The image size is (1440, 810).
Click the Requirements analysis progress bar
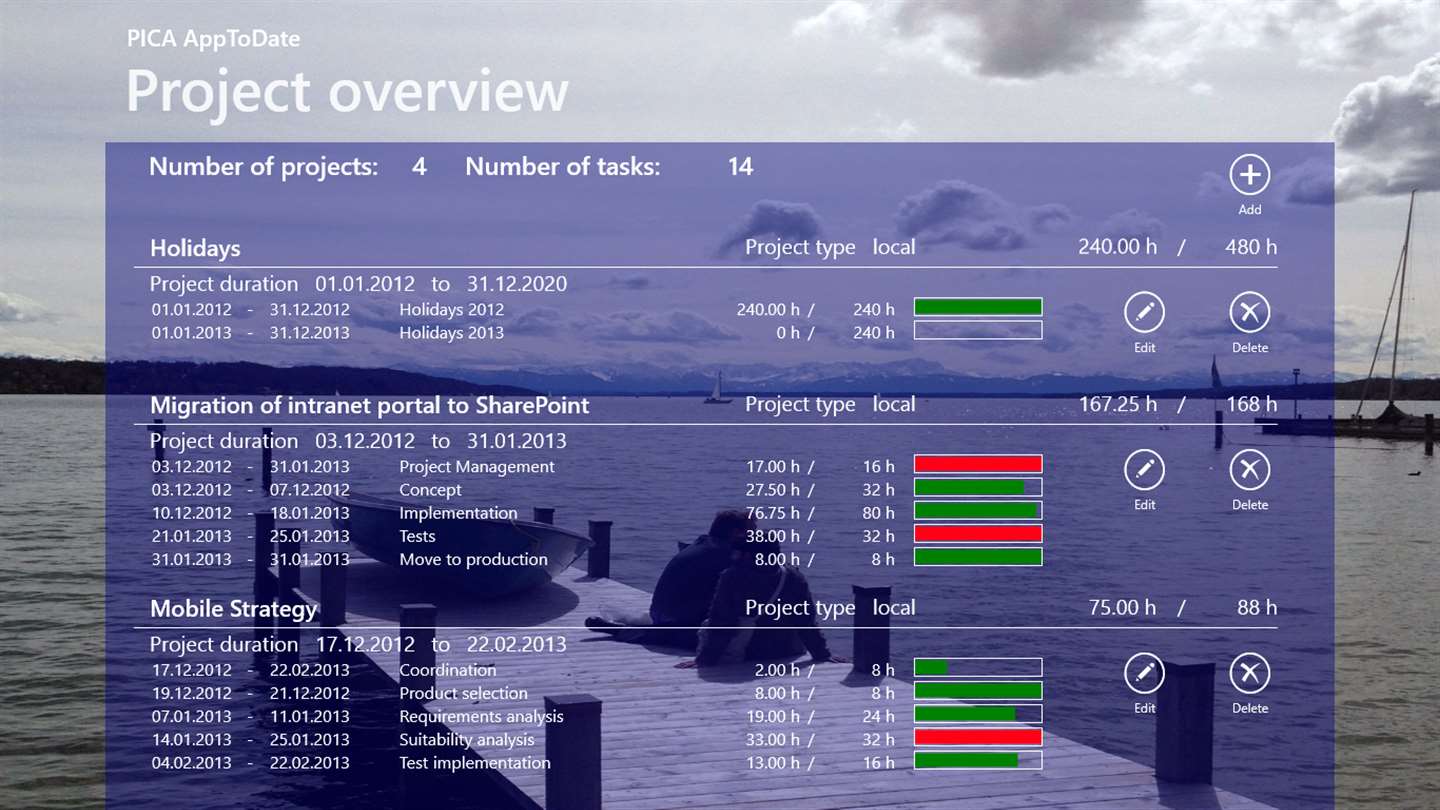pos(978,714)
